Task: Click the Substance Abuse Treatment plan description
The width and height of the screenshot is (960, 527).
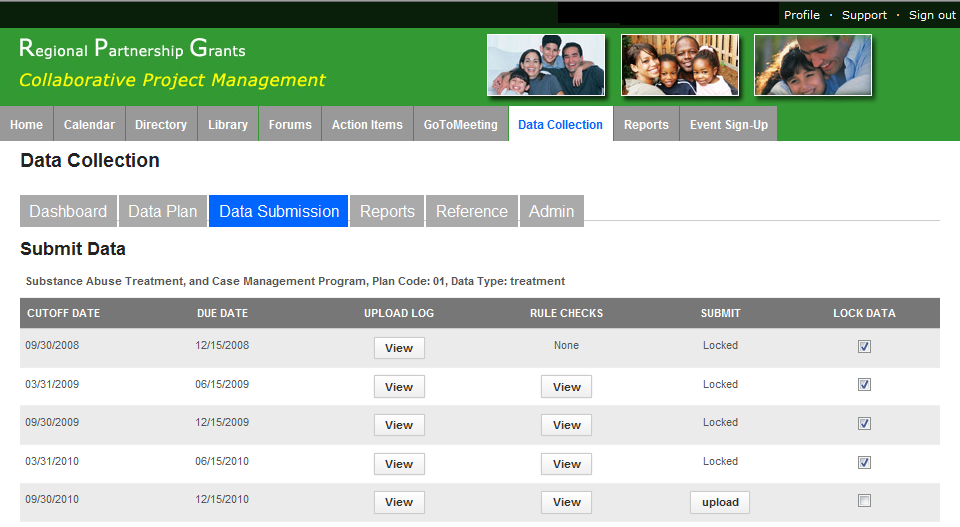Action: point(295,281)
